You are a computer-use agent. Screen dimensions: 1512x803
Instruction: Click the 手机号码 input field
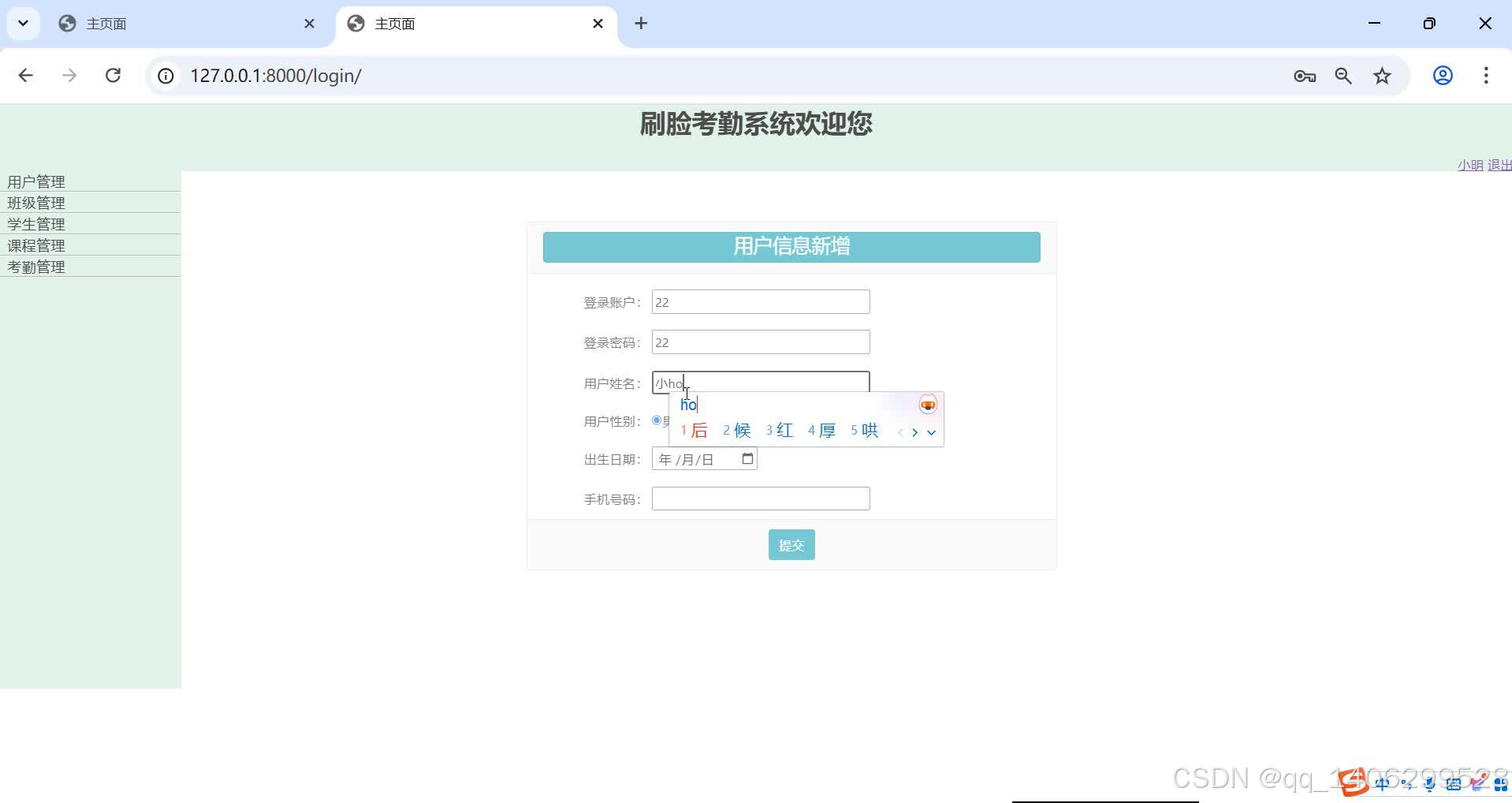click(759, 498)
